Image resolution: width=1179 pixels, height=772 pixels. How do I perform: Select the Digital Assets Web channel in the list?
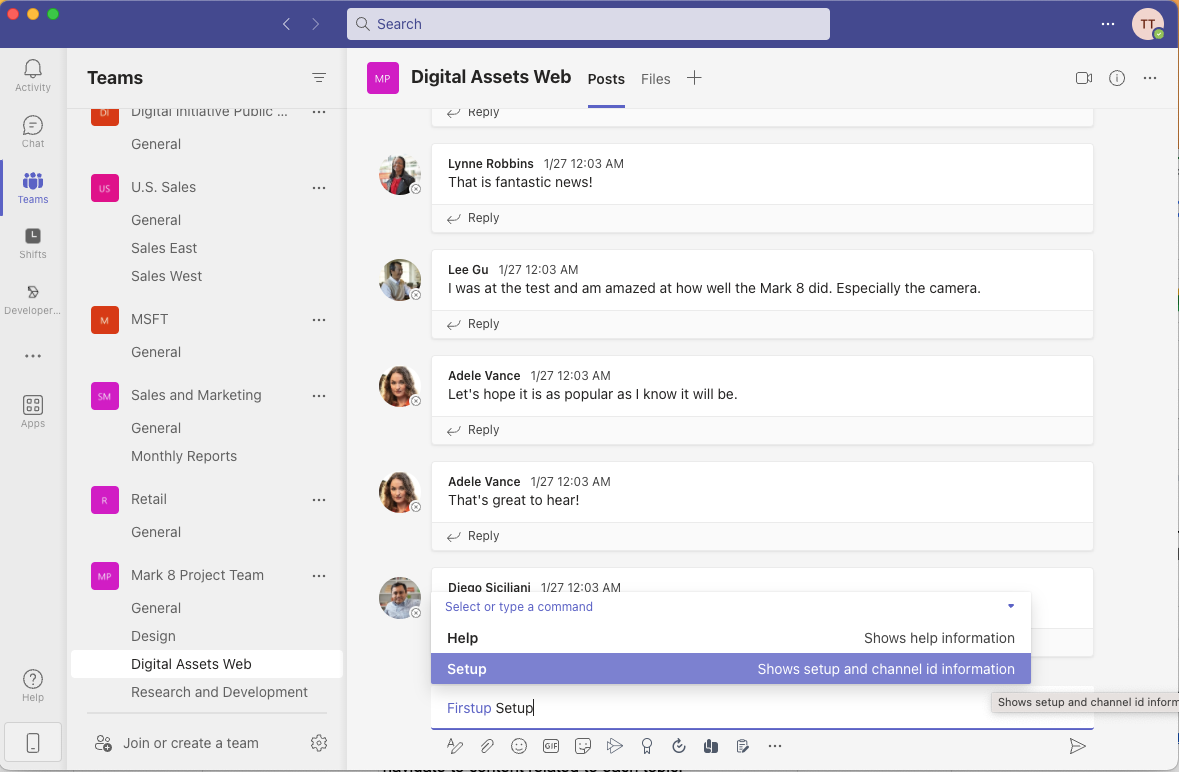tap(207, 665)
